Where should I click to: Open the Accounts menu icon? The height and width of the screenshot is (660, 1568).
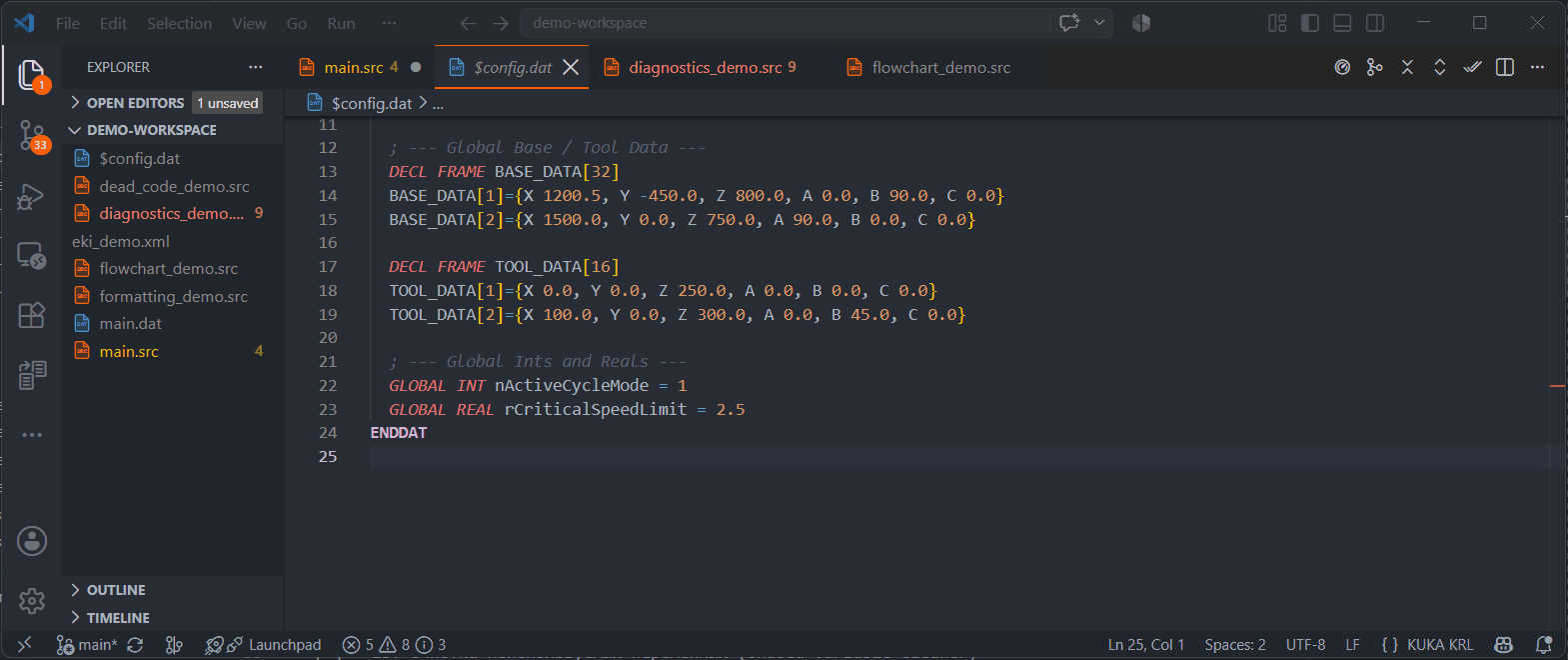[x=32, y=541]
